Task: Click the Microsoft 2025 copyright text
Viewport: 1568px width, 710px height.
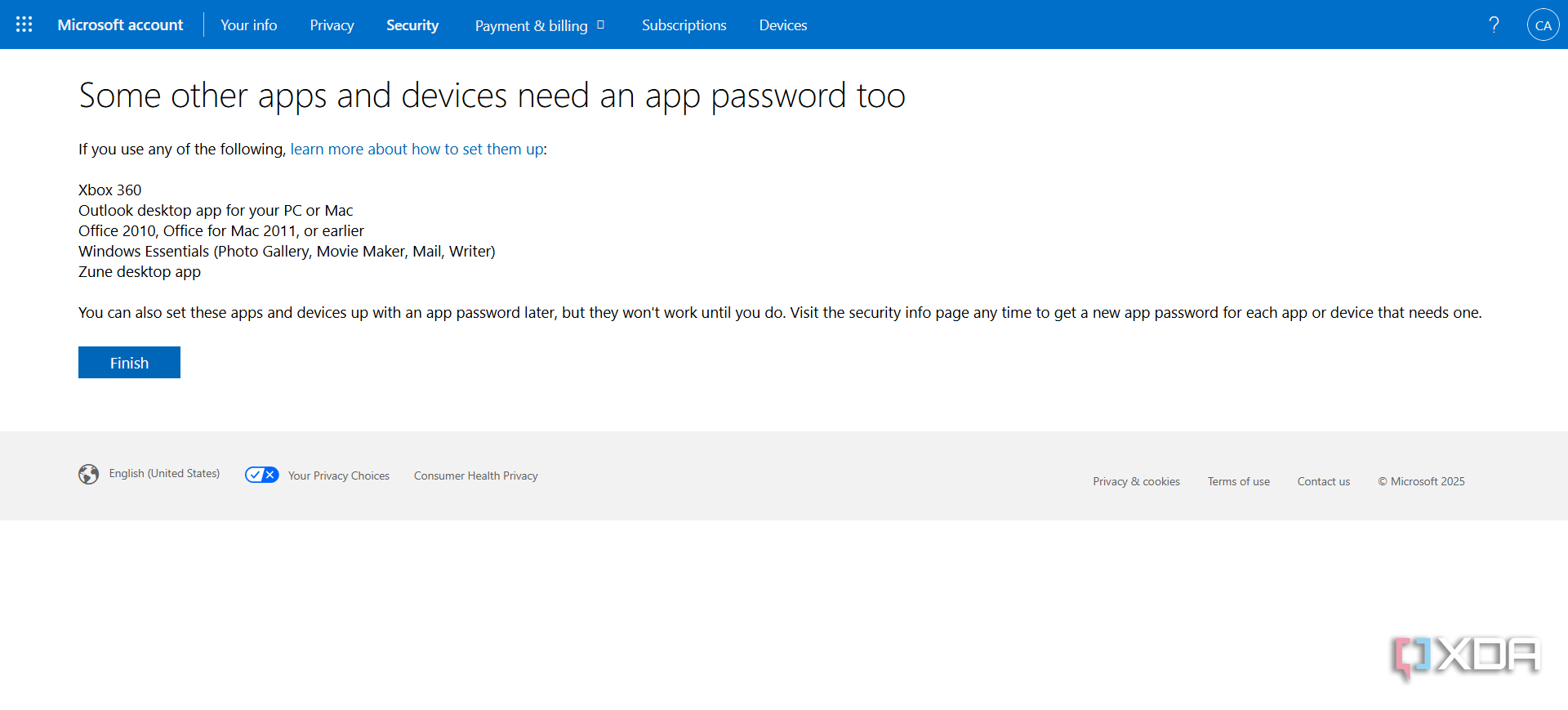Action: click(x=1421, y=481)
